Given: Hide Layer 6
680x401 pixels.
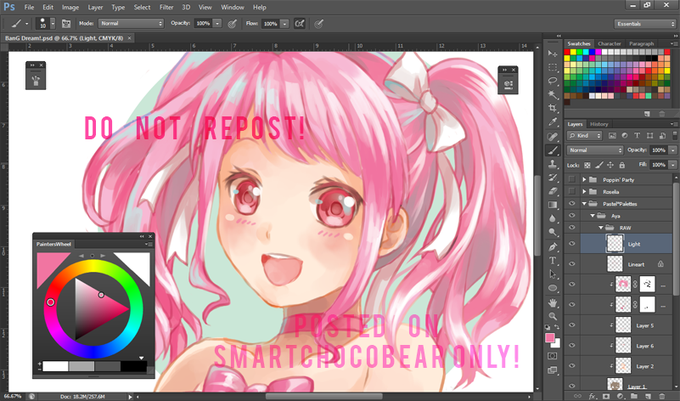Looking at the screenshot, I should click(x=572, y=346).
